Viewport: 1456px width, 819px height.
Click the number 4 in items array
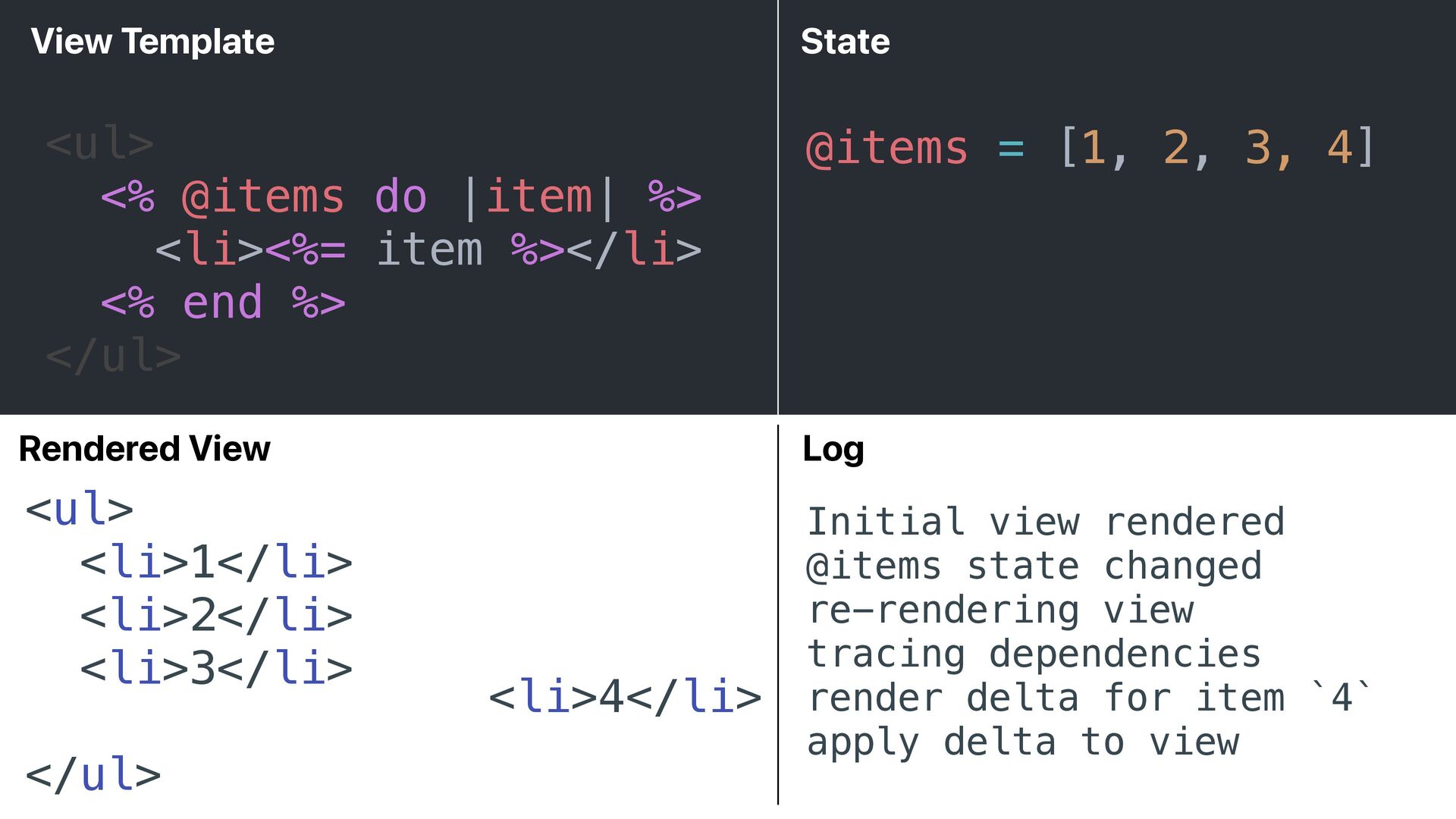(1339, 147)
